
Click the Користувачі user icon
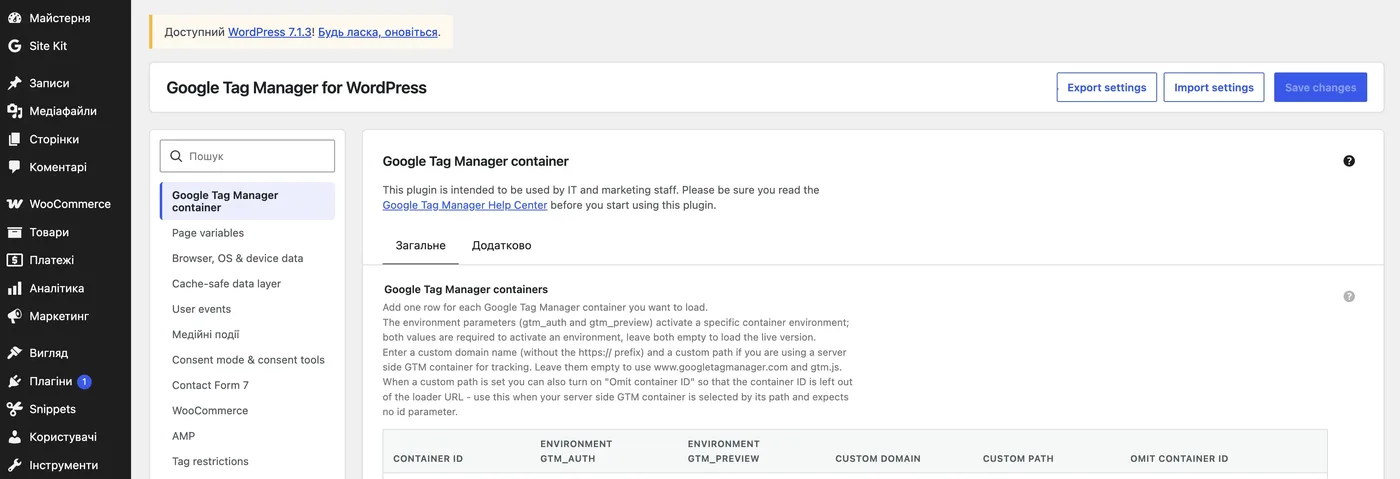point(15,437)
